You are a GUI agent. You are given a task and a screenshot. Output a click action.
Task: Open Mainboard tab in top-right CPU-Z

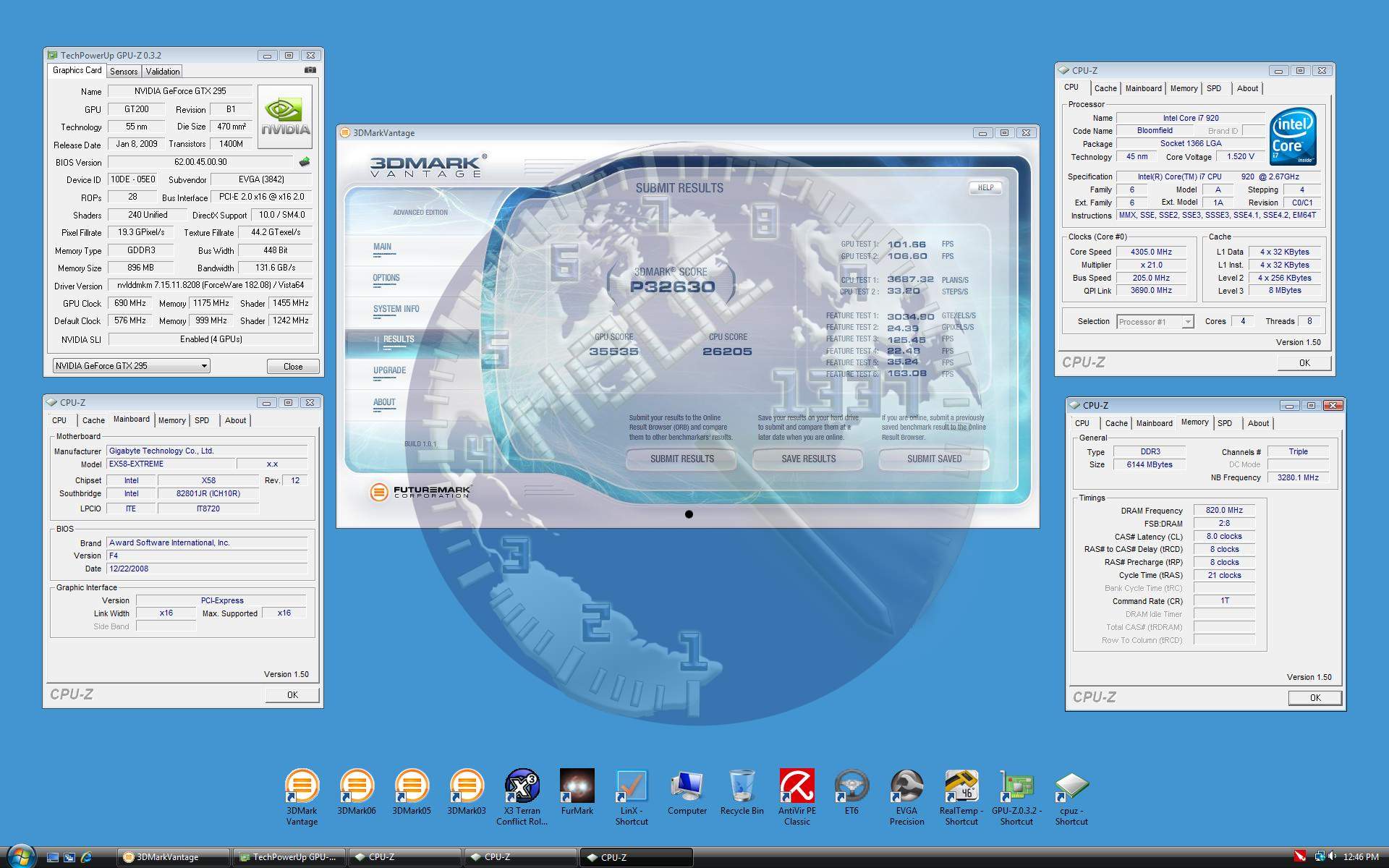tap(1143, 88)
